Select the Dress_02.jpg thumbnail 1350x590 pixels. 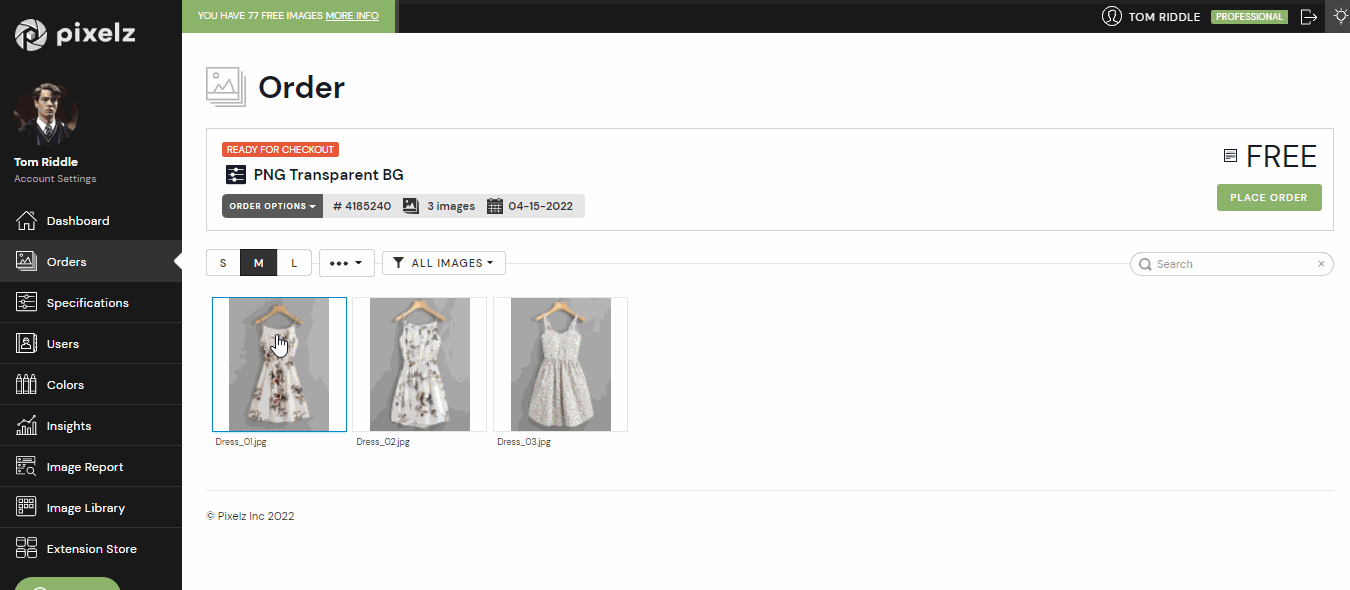pos(420,364)
